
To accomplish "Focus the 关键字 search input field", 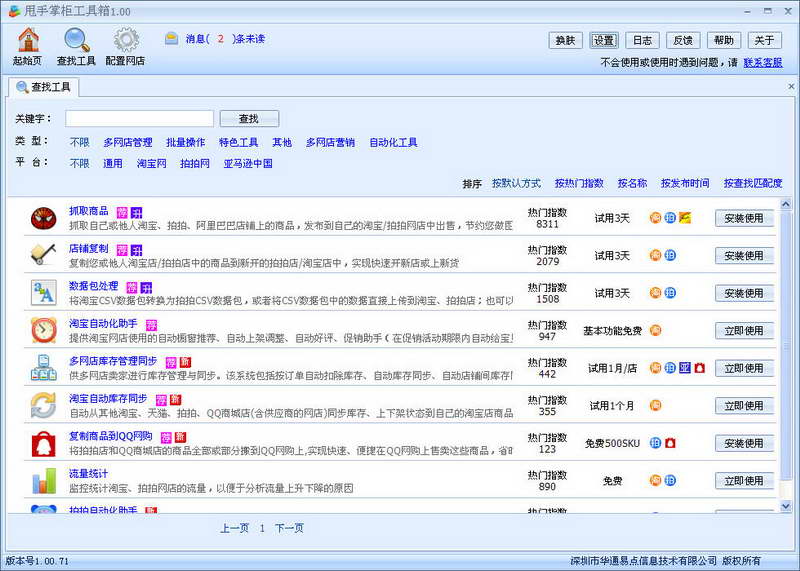I will (139, 118).
